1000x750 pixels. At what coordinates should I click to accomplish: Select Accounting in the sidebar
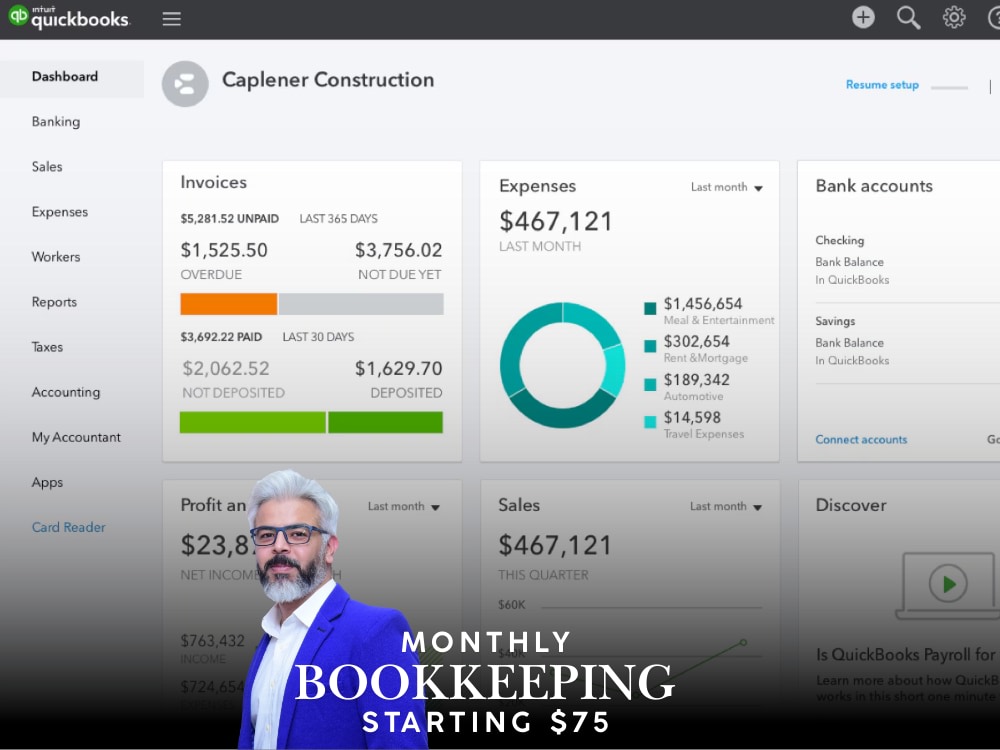pos(66,392)
